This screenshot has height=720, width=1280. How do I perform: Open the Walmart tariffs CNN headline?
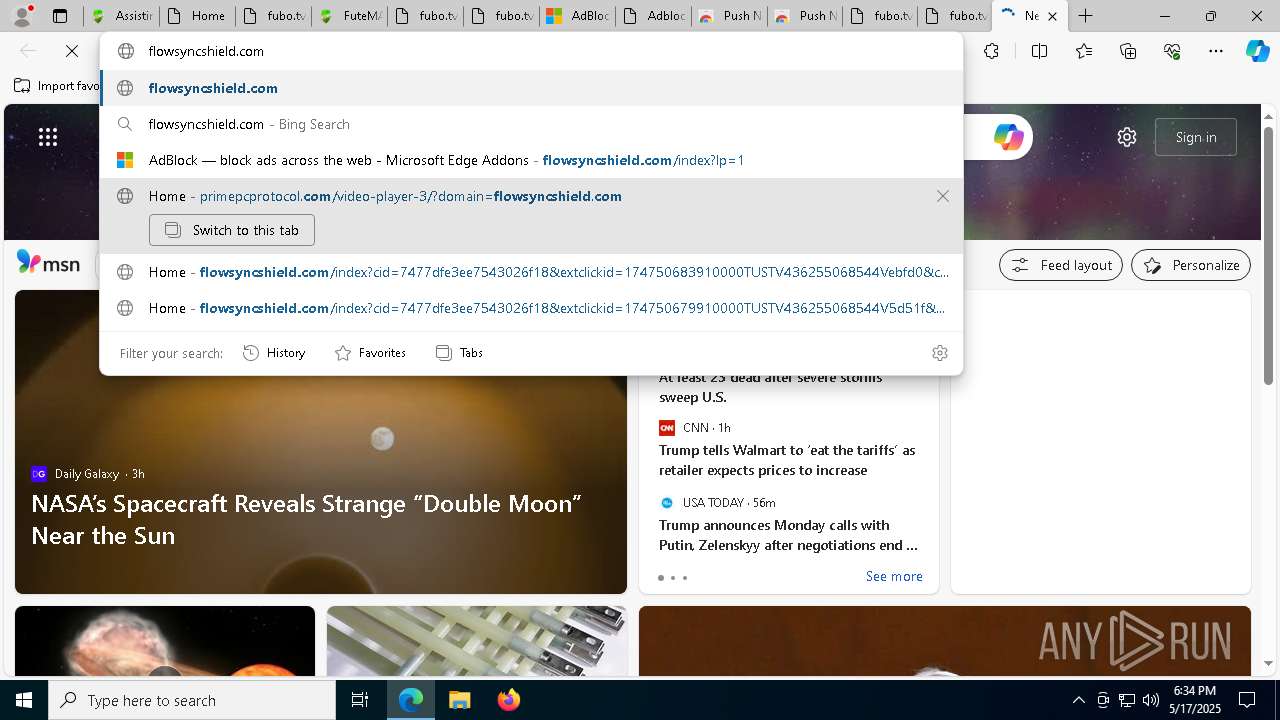(x=787, y=460)
